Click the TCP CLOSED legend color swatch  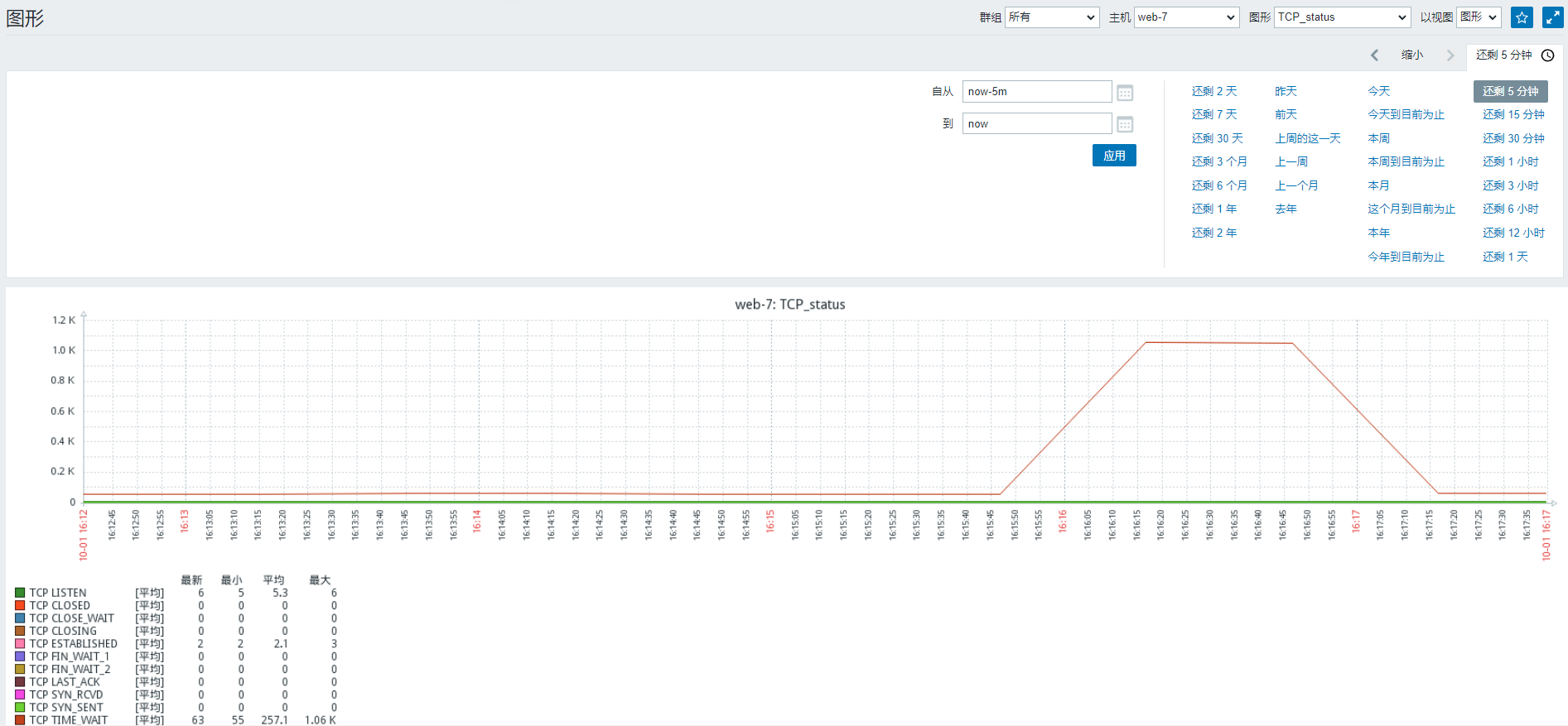click(x=20, y=605)
